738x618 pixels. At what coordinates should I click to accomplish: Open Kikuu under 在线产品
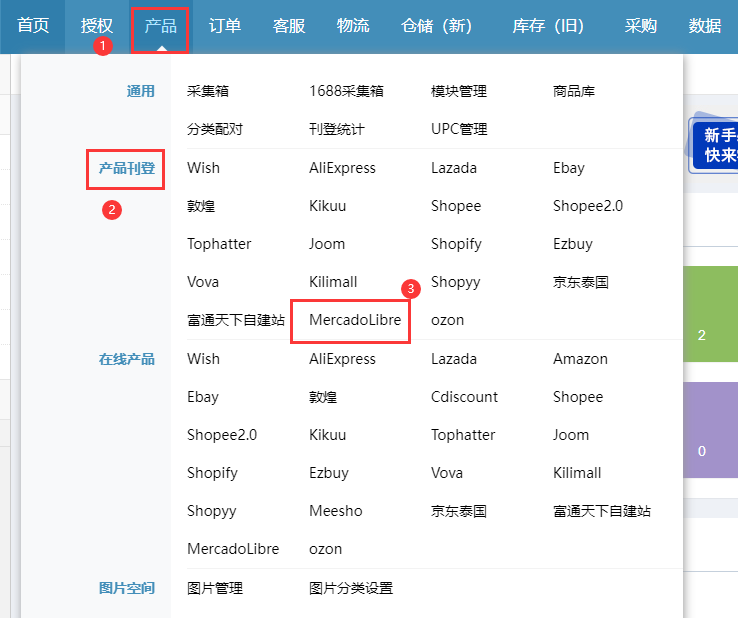point(328,435)
